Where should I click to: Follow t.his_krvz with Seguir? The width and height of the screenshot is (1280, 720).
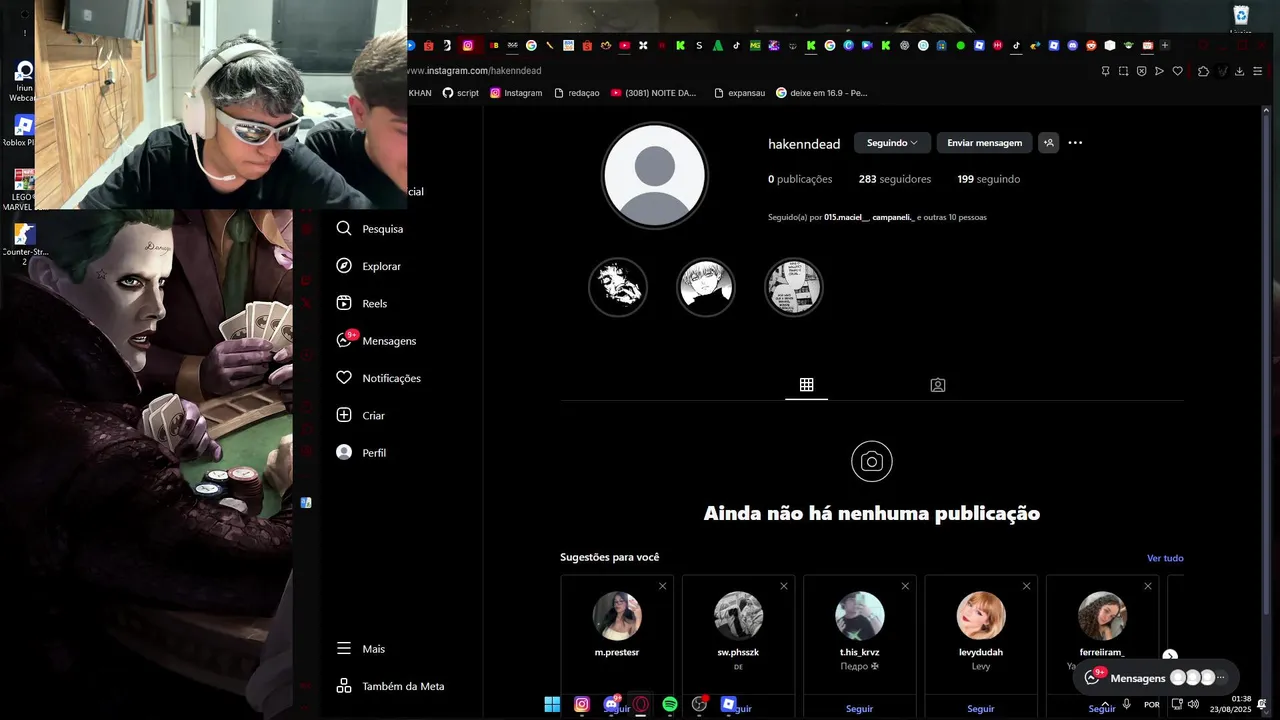point(860,709)
